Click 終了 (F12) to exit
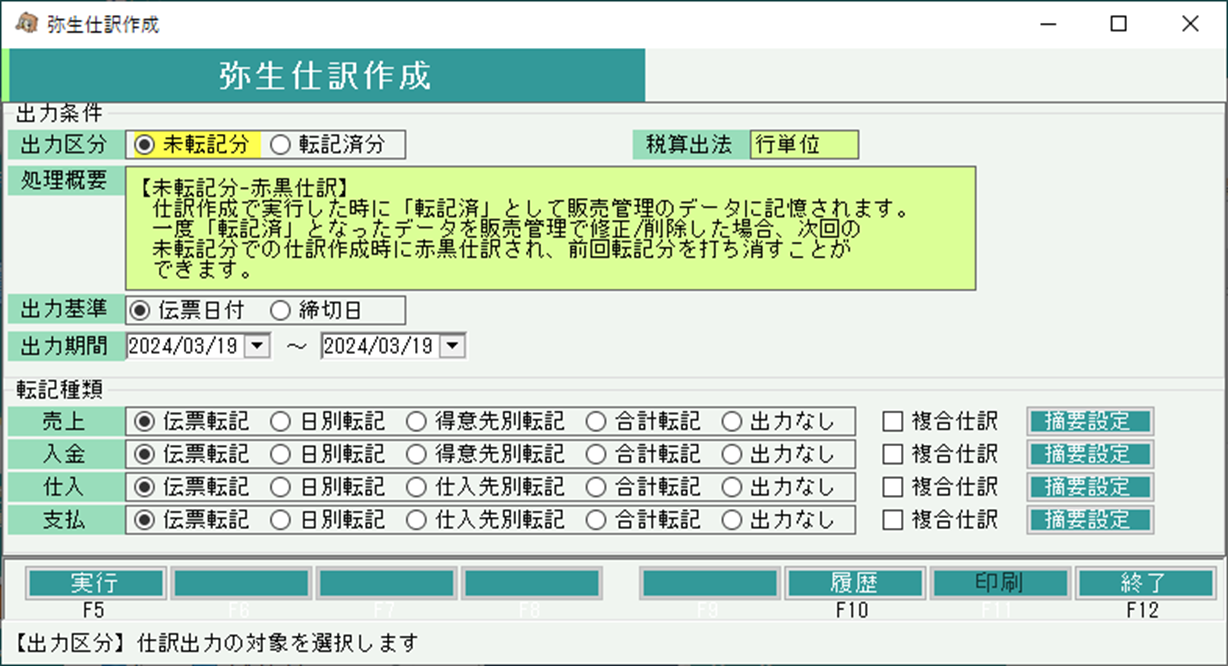Viewport: 1228px width, 666px height. pyautogui.click(x=1143, y=583)
